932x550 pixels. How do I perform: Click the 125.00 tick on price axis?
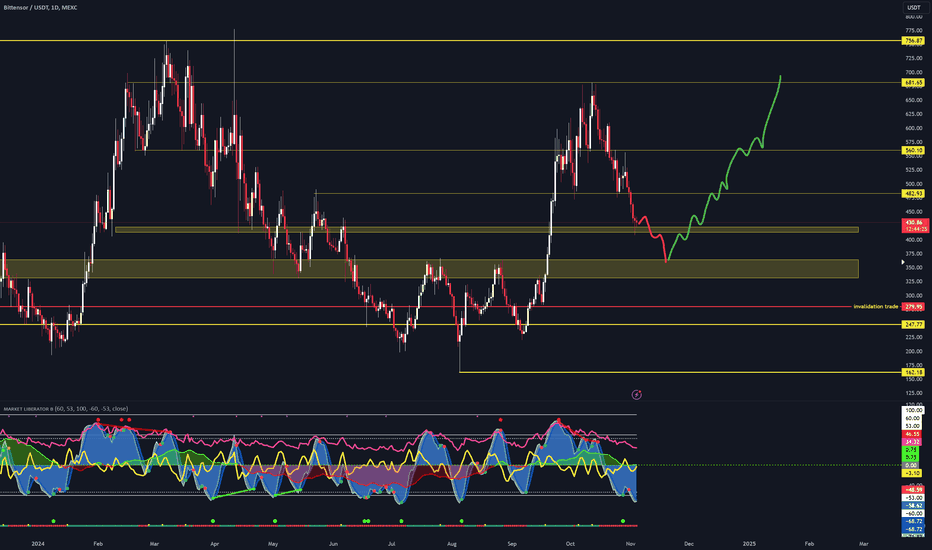pos(914,393)
